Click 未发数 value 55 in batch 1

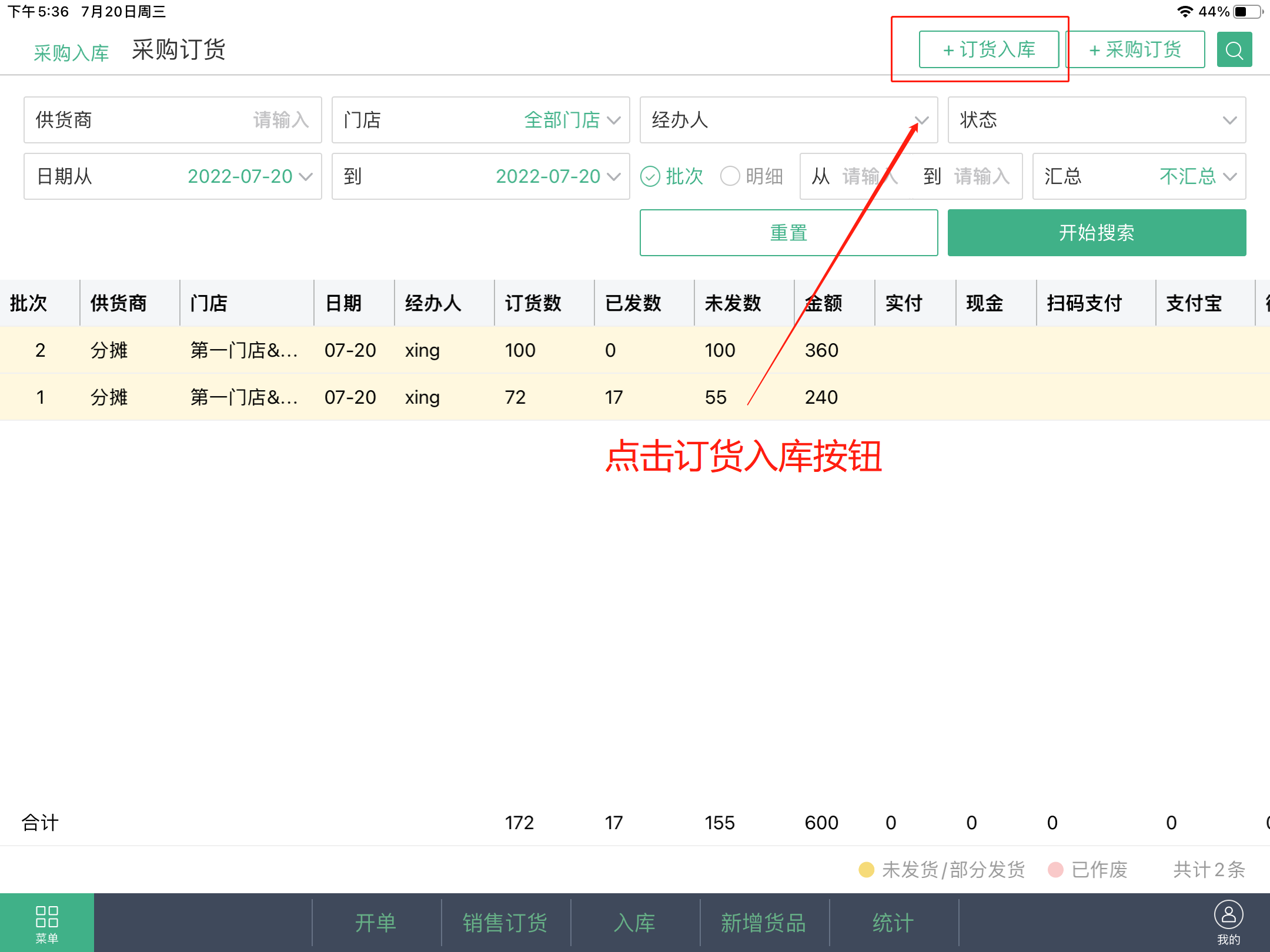(x=716, y=397)
